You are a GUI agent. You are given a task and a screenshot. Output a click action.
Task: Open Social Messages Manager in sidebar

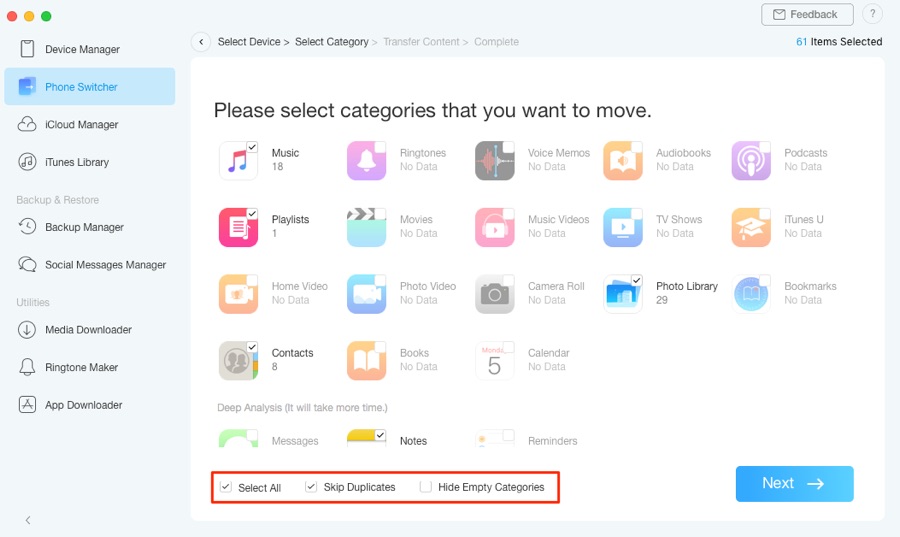tap(90, 264)
